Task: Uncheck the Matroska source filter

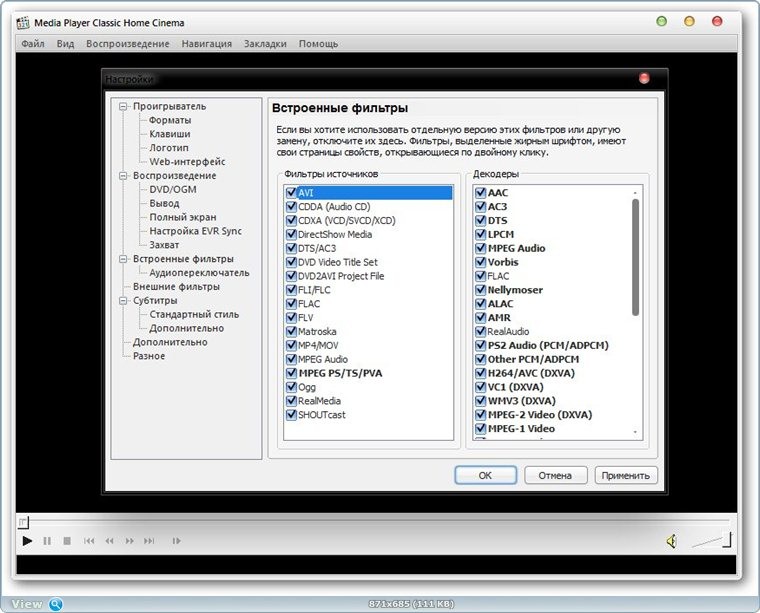Action: [291, 332]
